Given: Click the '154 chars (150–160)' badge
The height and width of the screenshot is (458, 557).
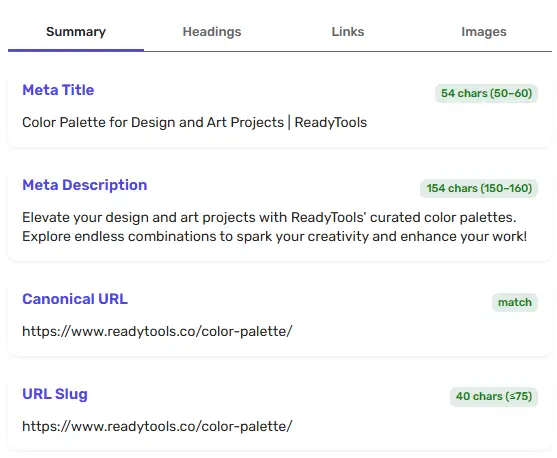Looking at the screenshot, I should pos(479,188).
